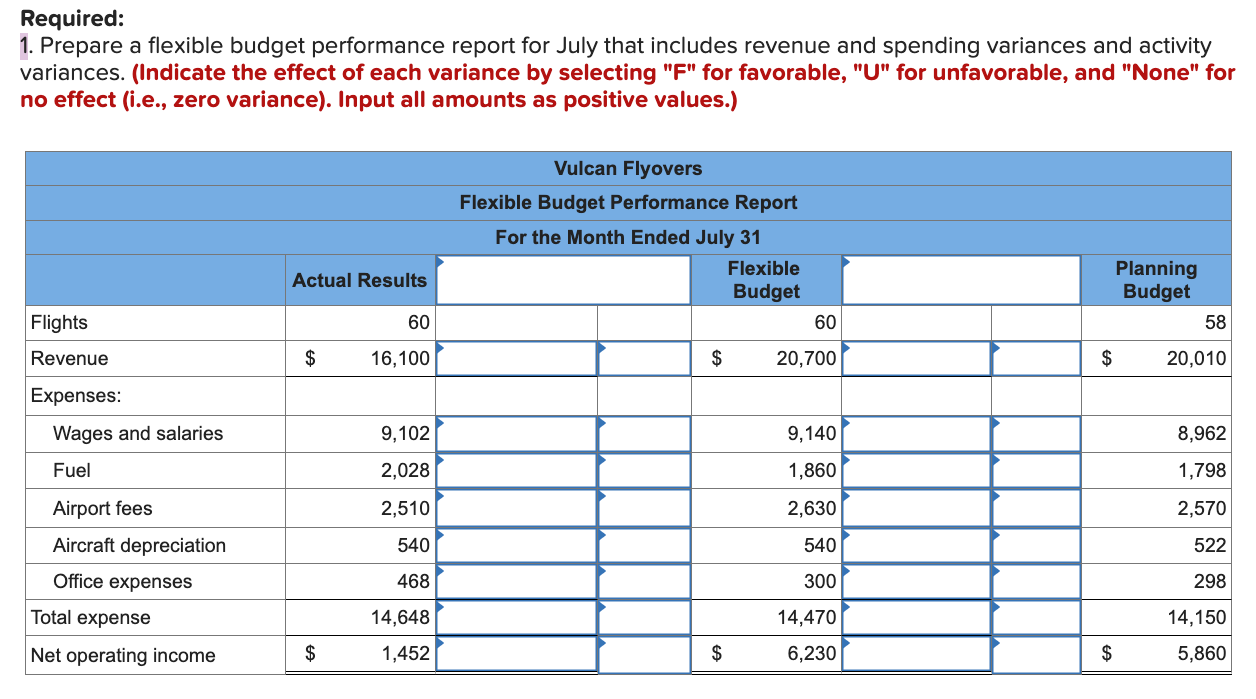
Task: Click Airport fees amount field right of actual 2,510
Action: [x=516, y=508]
